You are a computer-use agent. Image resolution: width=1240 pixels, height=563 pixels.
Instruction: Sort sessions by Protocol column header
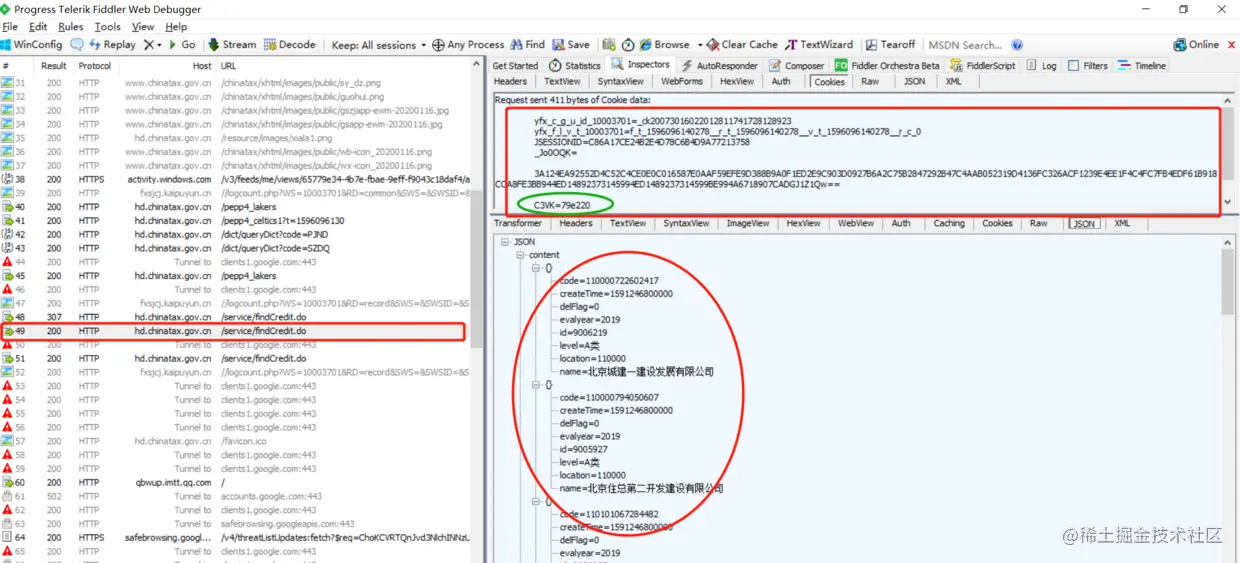(95, 66)
